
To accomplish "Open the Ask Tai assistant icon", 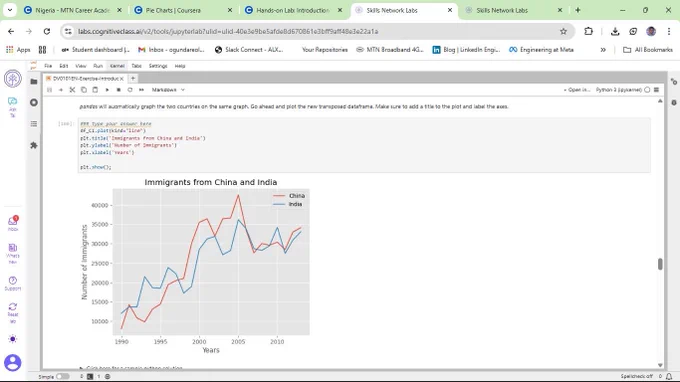I will pos(13,107).
